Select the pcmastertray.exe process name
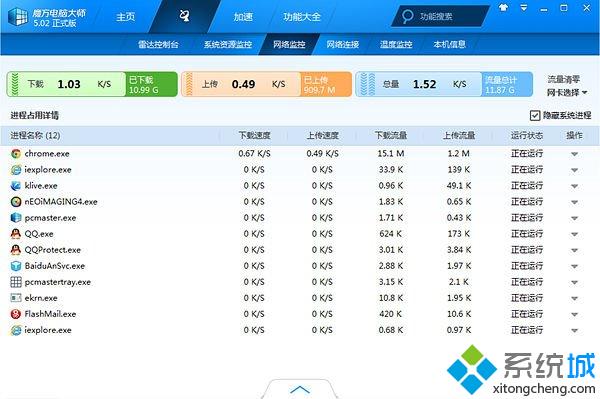600x399 pixels. point(58,282)
